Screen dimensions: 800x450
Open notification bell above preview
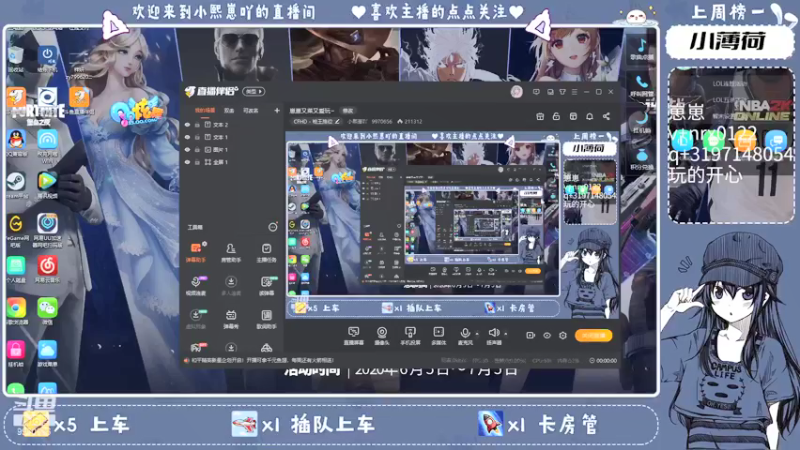[x=589, y=116]
